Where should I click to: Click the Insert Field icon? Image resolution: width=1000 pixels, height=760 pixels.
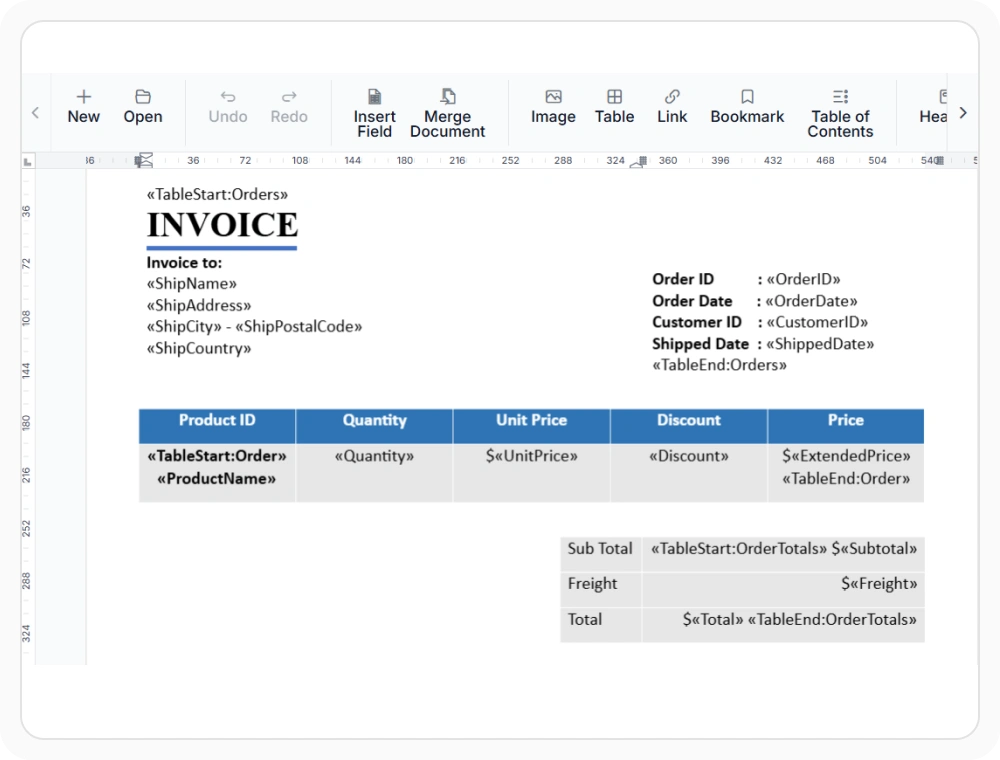(374, 96)
